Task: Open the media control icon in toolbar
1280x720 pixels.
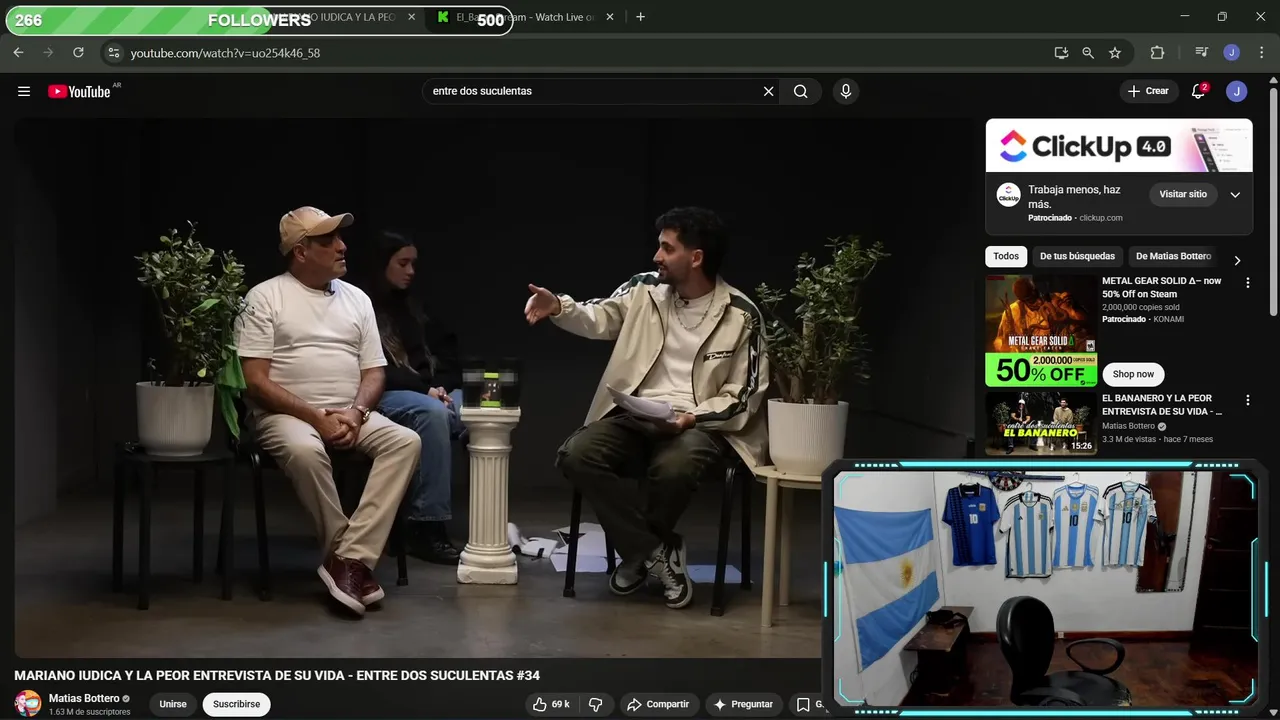Action: click(x=1201, y=53)
